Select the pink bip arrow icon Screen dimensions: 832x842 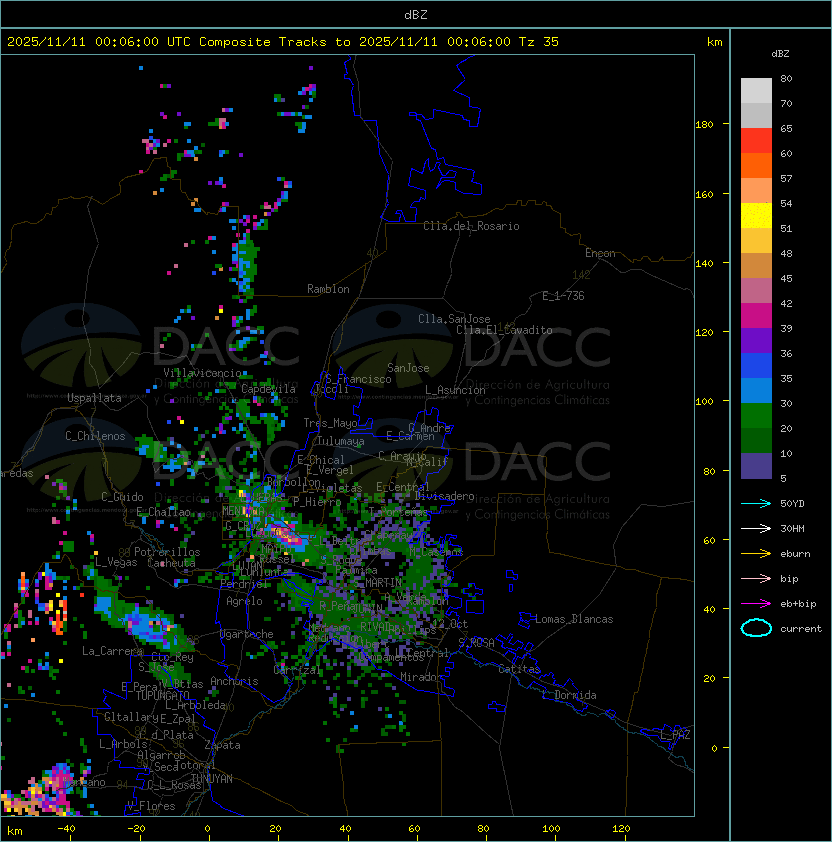(x=756, y=579)
